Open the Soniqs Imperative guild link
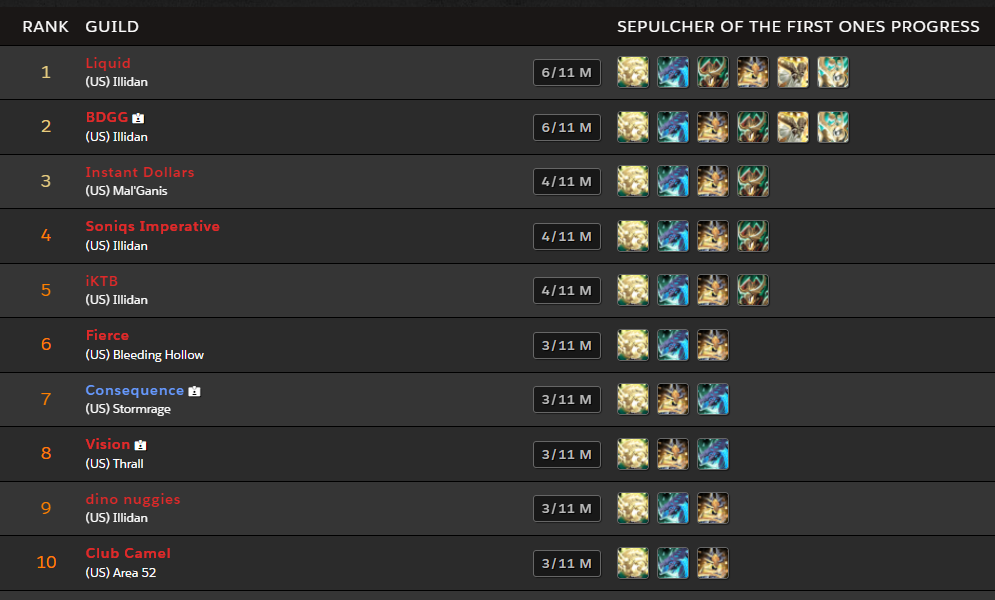995x600 pixels. click(152, 226)
